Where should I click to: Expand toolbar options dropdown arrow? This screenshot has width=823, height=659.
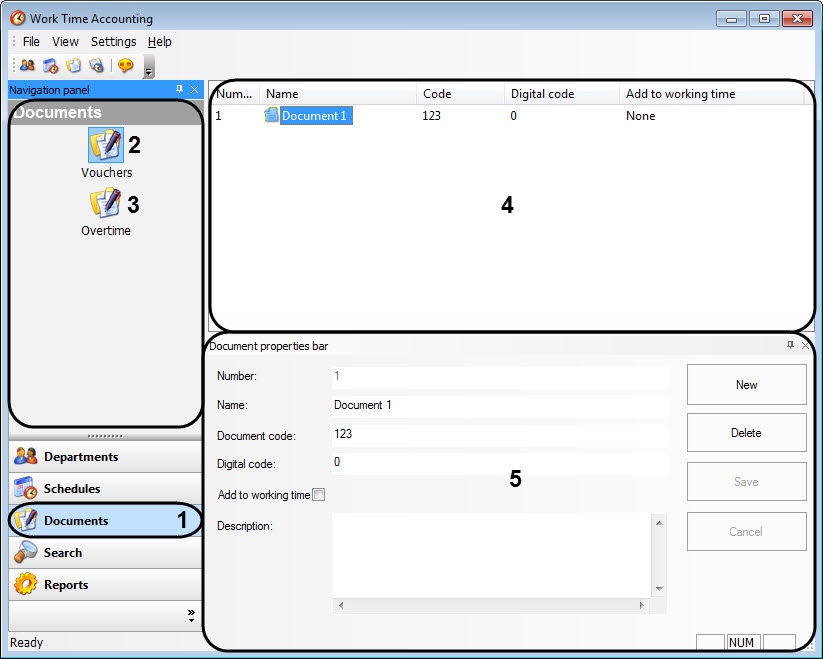pyautogui.click(x=149, y=70)
